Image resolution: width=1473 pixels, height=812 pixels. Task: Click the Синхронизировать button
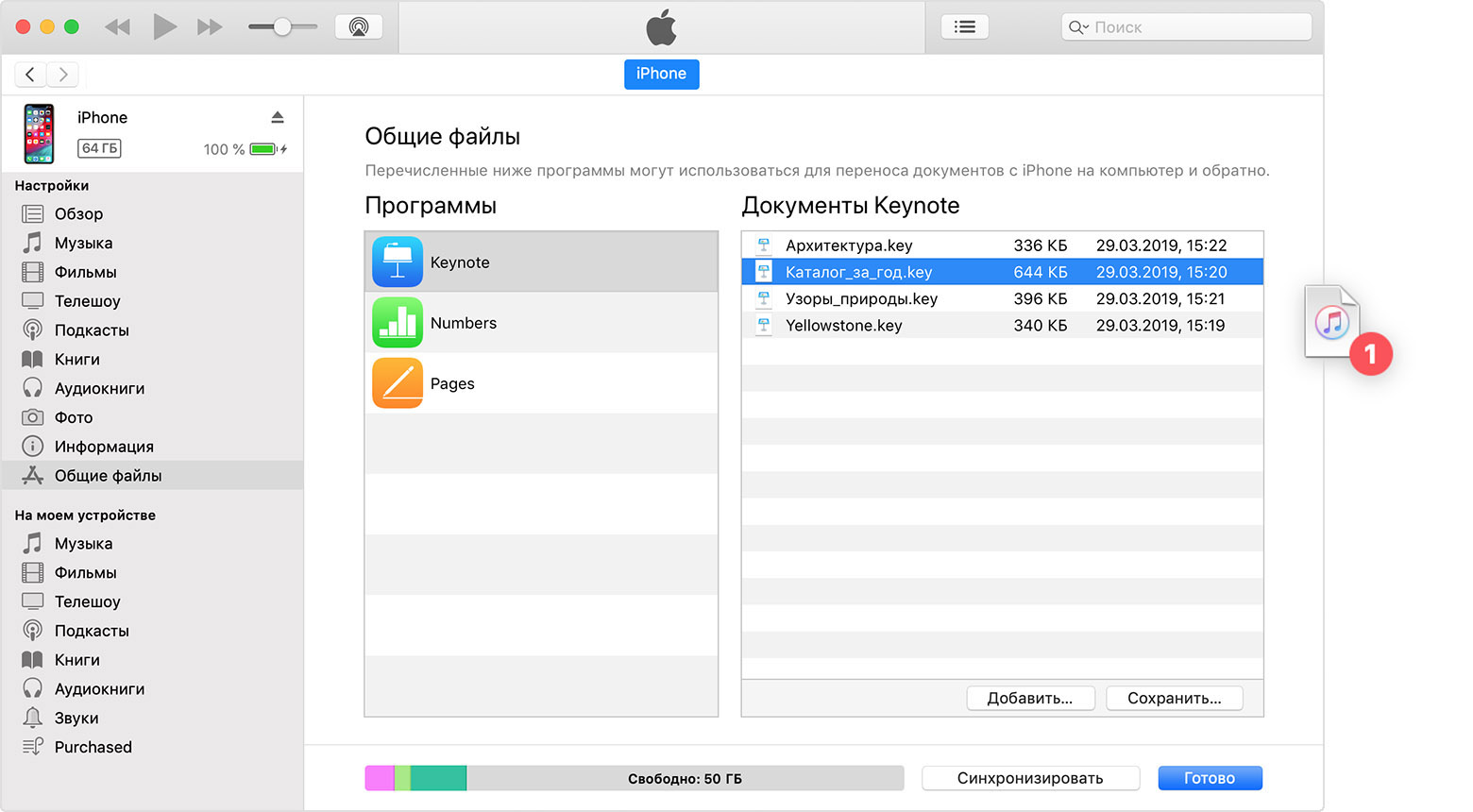[x=1030, y=778]
